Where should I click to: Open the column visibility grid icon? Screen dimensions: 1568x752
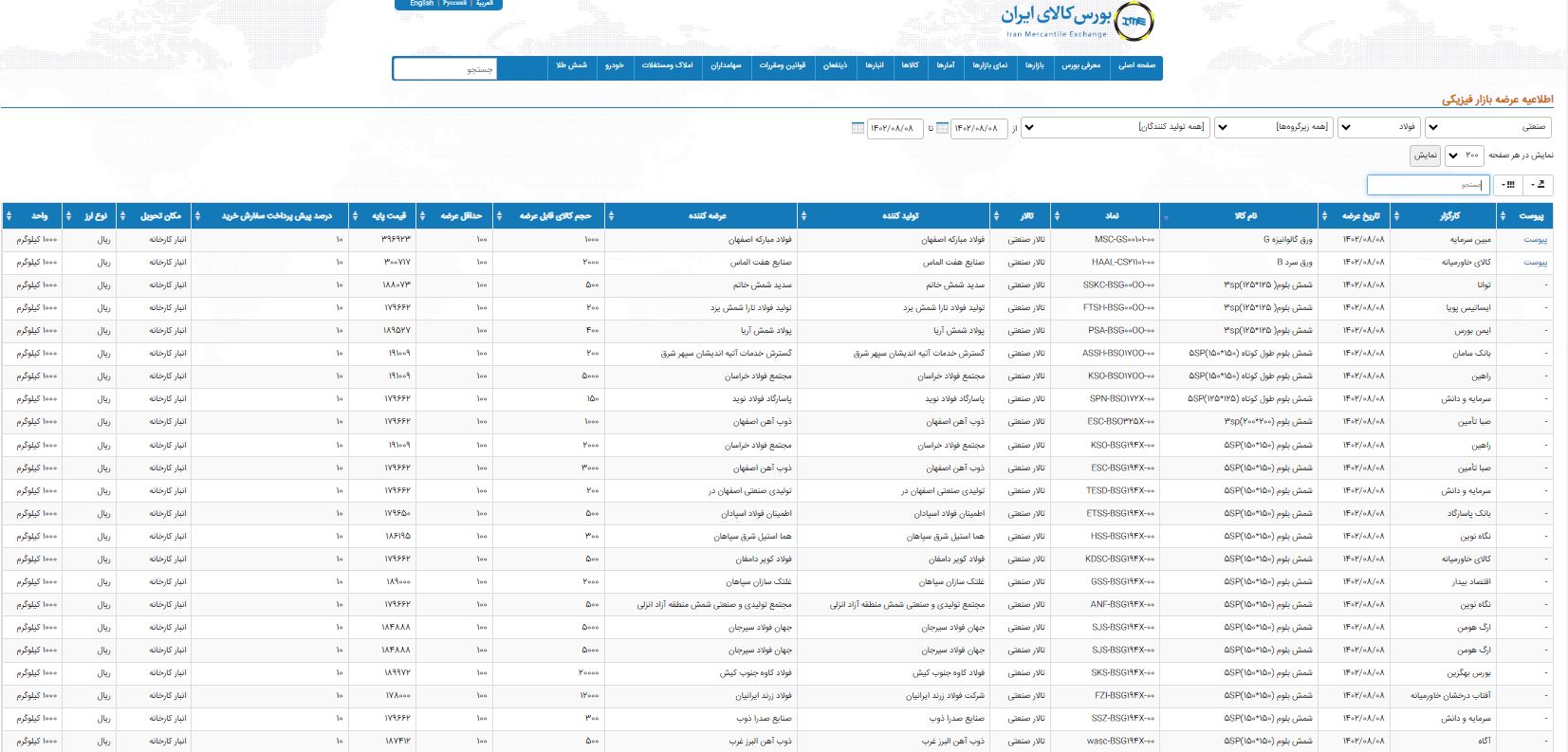pyautogui.click(x=1508, y=185)
